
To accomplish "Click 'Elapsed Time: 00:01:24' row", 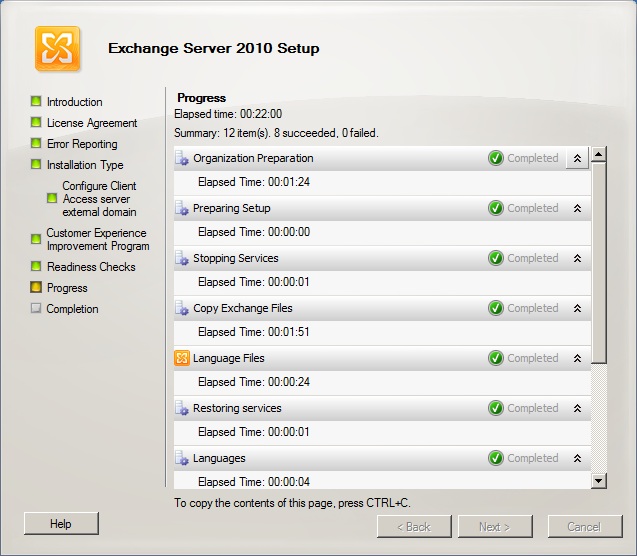I will click(x=382, y=182).
